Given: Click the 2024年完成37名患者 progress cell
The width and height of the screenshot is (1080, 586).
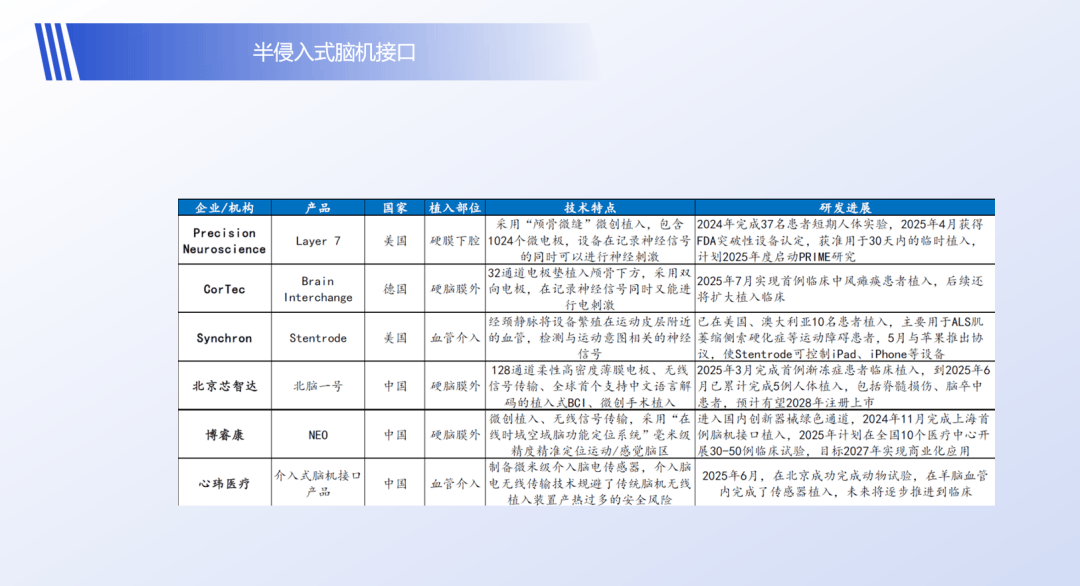Looking at the screenshot, I should click(845, 240).
